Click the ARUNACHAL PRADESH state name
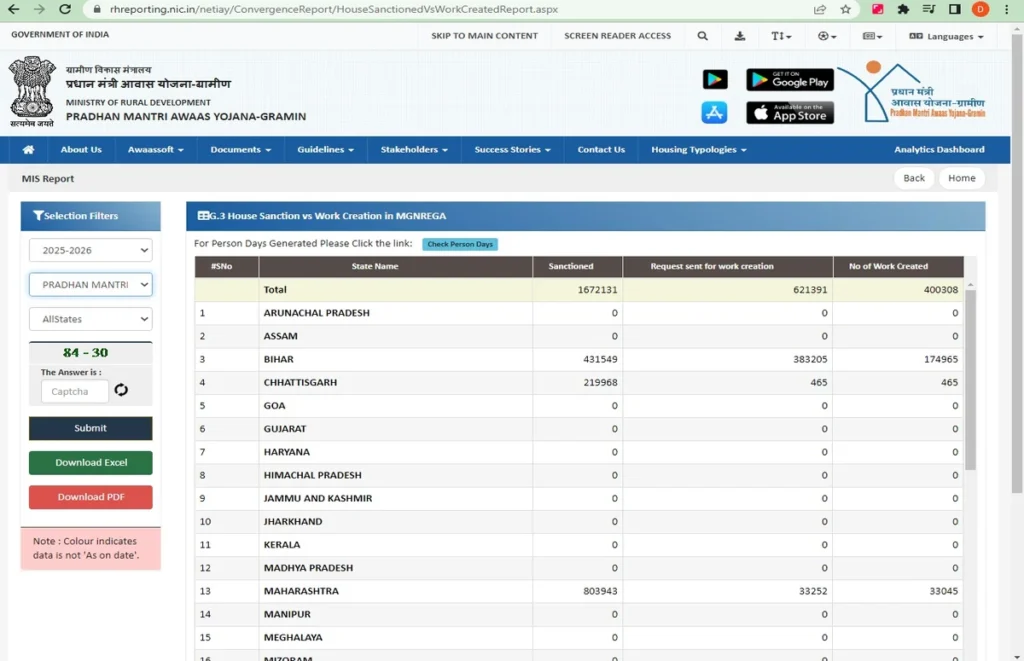Image resolution: width=1024 pixels, height=661 pixels. pos(317,313)
